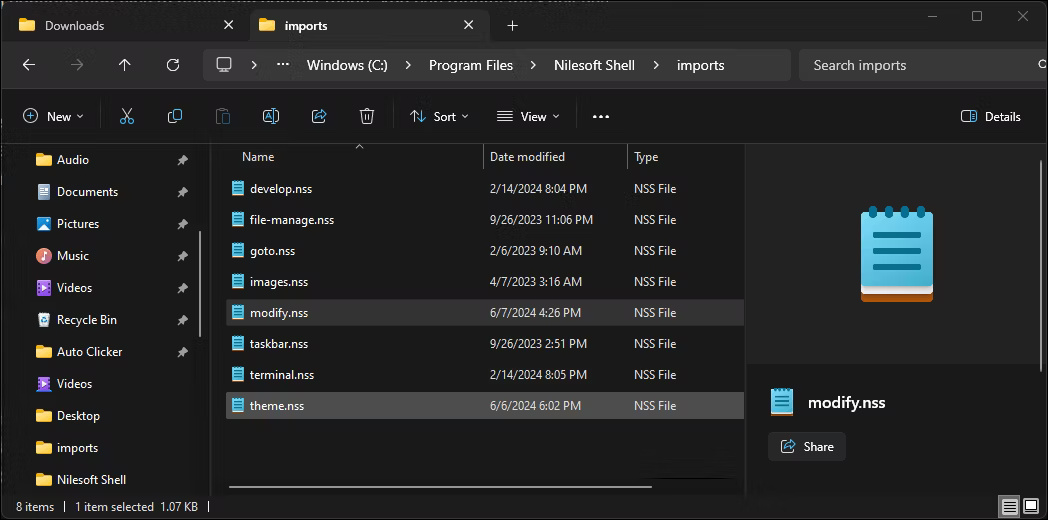Open Desktop folder in sidebar
Viewport: 1048px width, 520px height.
coord(68,416)
